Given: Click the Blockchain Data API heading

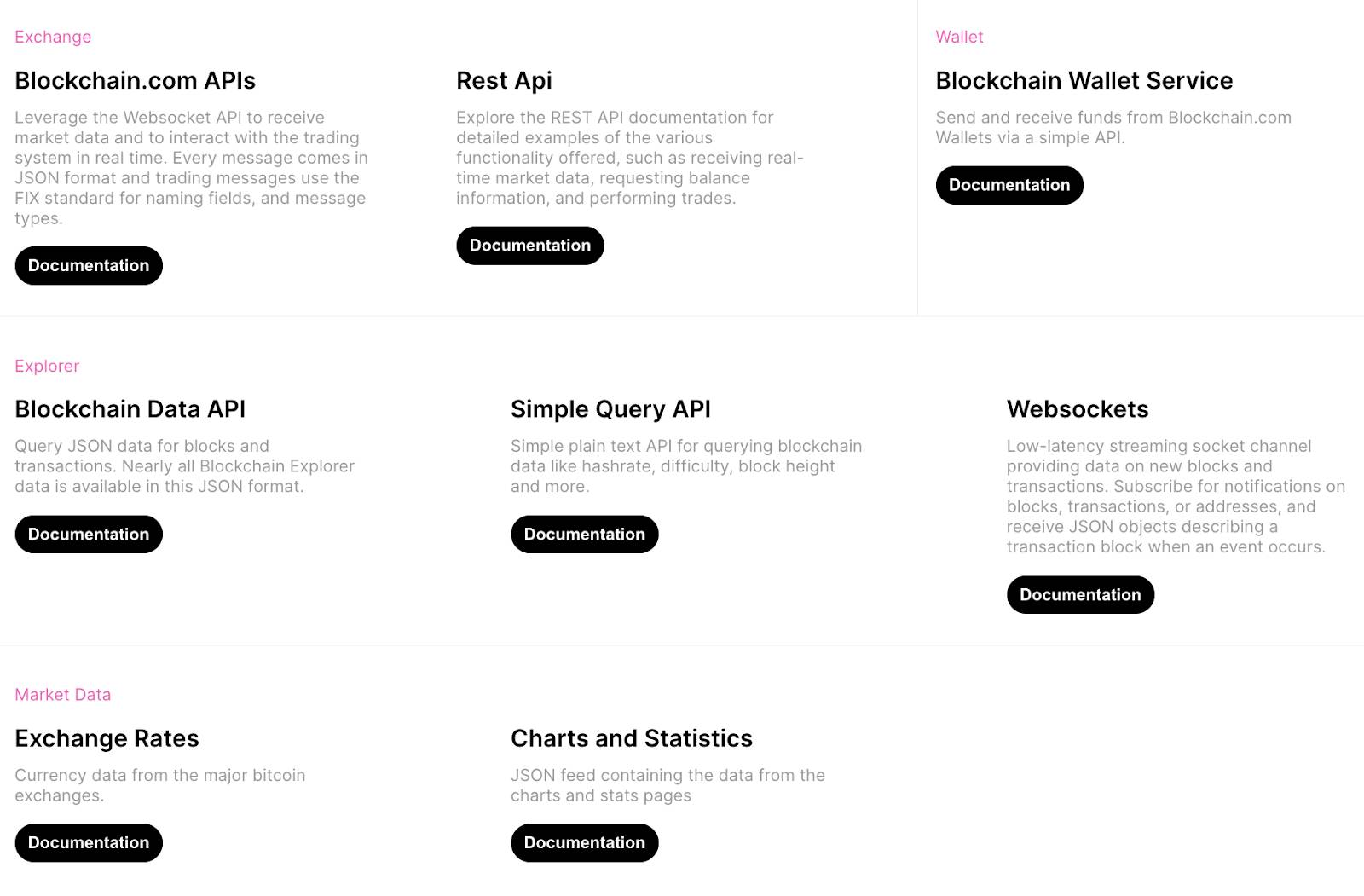Looking at the screenshot, I should (130, 409).
